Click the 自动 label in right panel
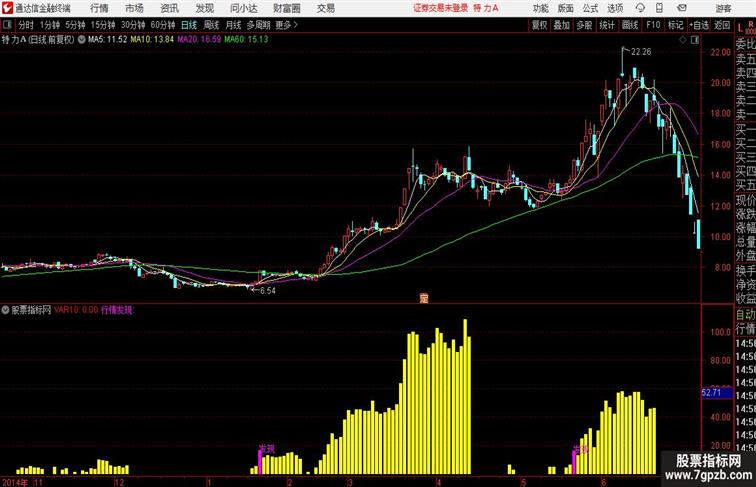This screenshot has height=487, width=756. 745,315
